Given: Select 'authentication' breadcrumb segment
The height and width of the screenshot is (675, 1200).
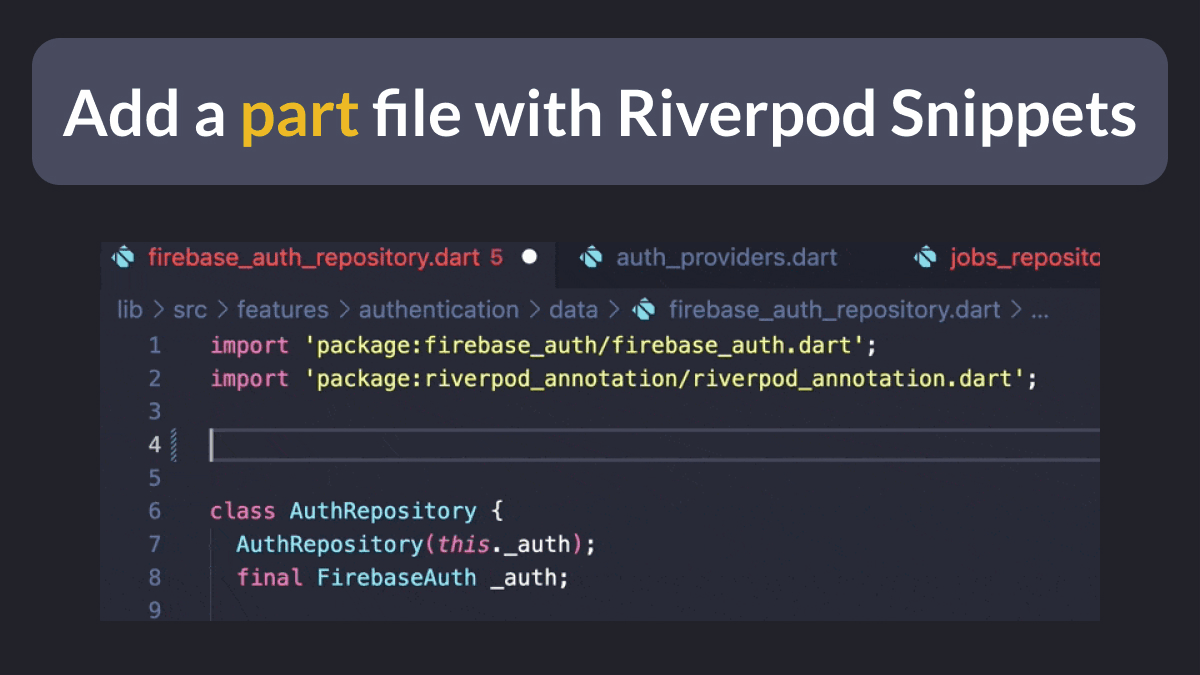Looking at the screenshot, I should coord(439,310).
